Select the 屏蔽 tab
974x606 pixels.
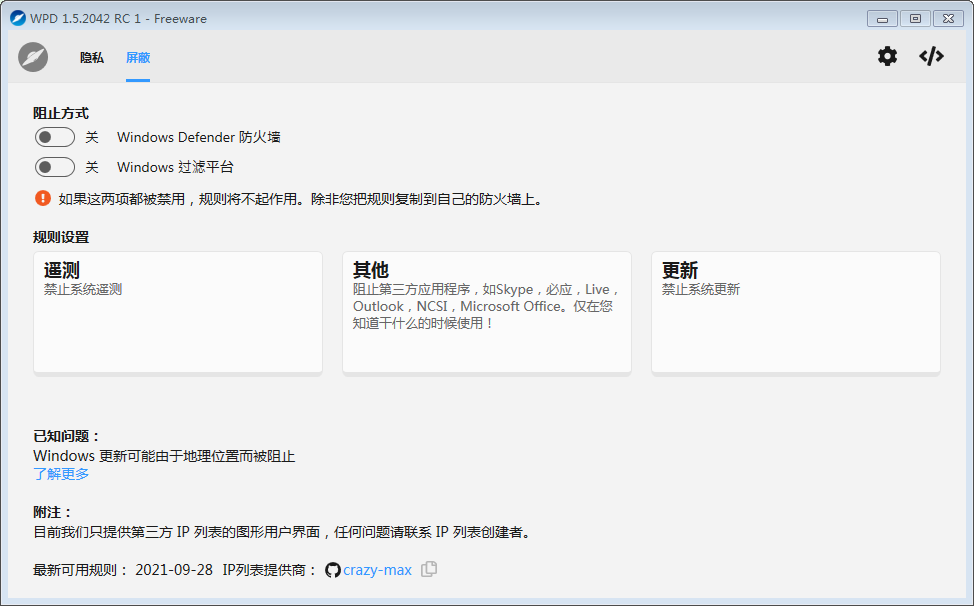click(138, 58)
